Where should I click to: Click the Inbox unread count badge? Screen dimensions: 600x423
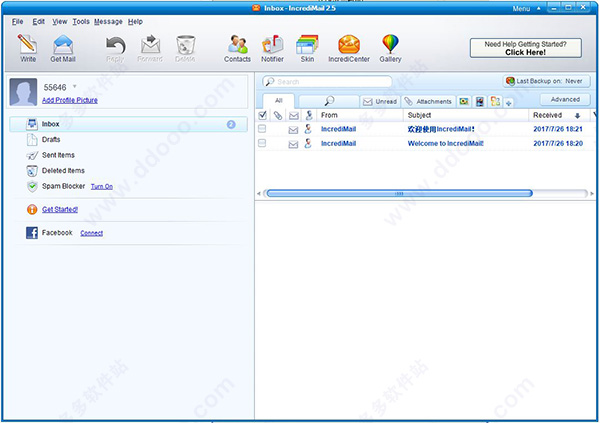231,124
